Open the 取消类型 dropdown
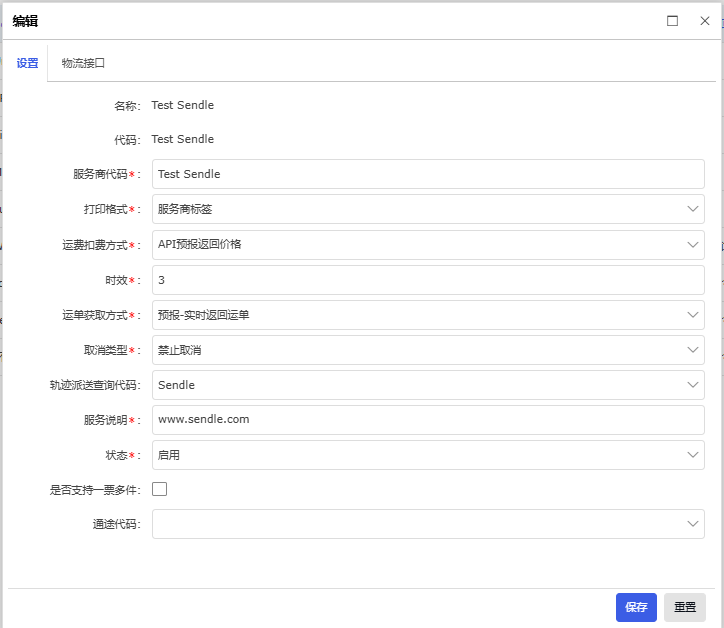Image resolution: width=724 pixels, height=628 pixels. [427, 350]
